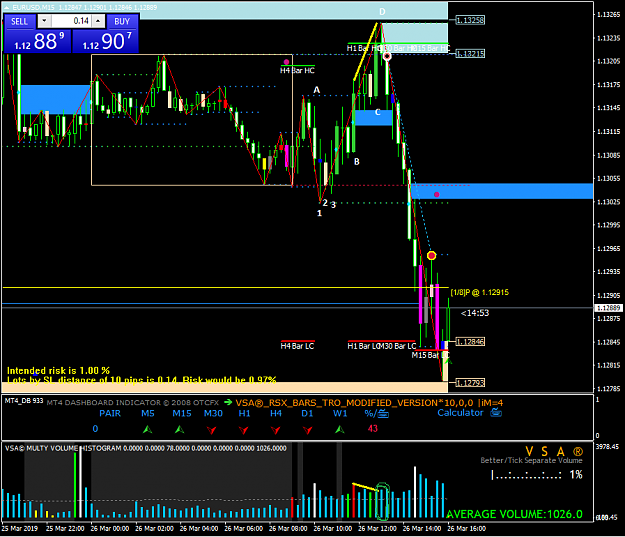Click the H4 Bar LC label

point(297,346)
